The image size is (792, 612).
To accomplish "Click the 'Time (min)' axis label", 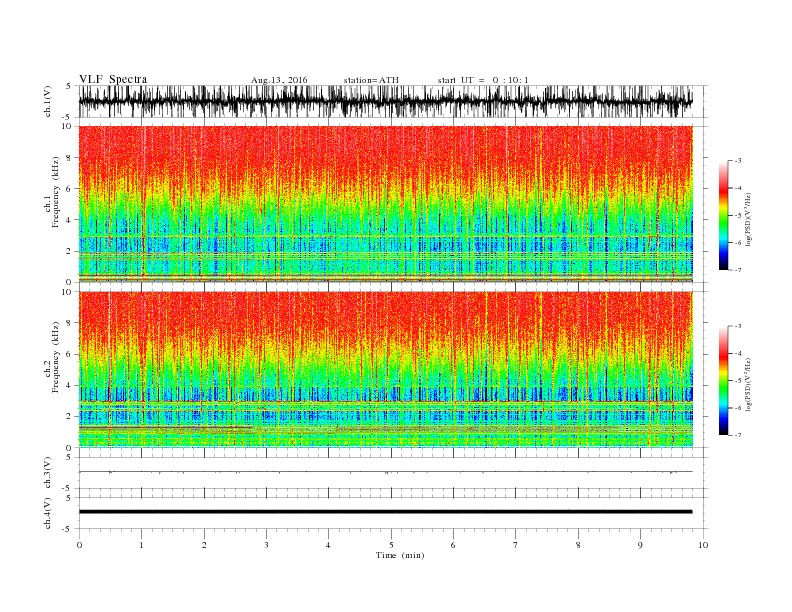I will [x=400, y=555].
